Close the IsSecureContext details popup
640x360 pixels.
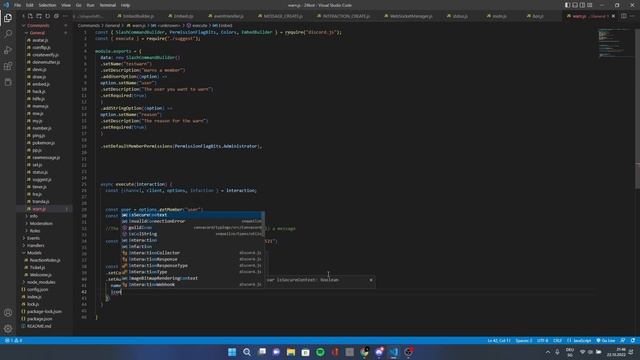coord(371,280)
